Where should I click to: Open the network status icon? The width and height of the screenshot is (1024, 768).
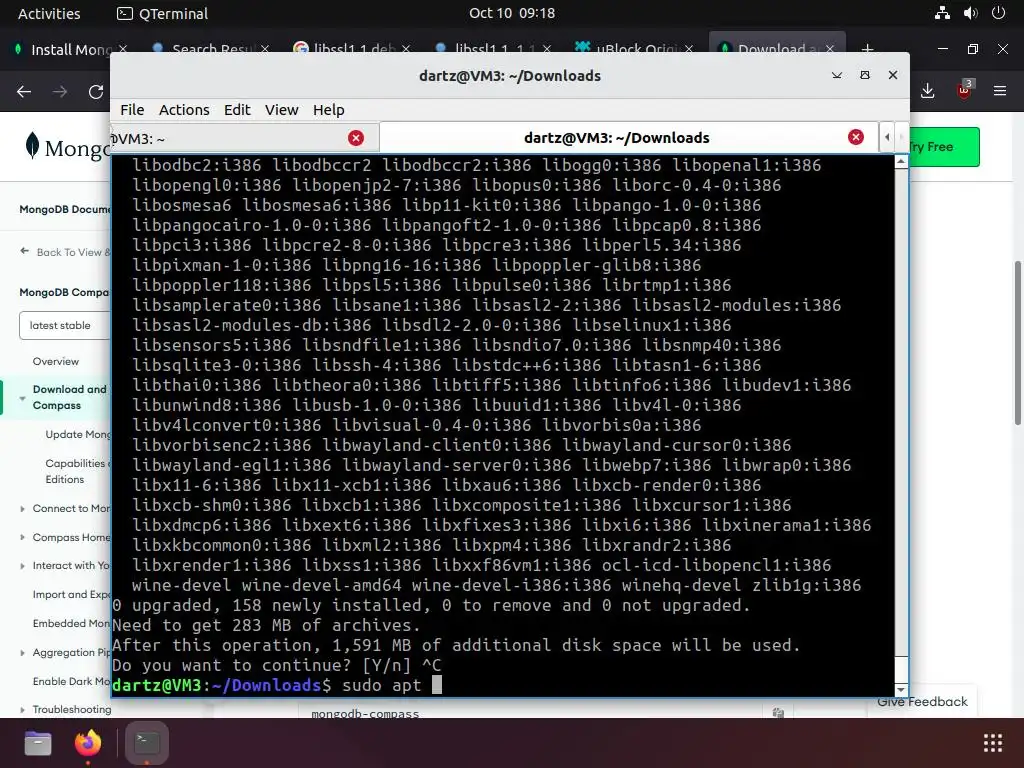click(x=942, y=12)
